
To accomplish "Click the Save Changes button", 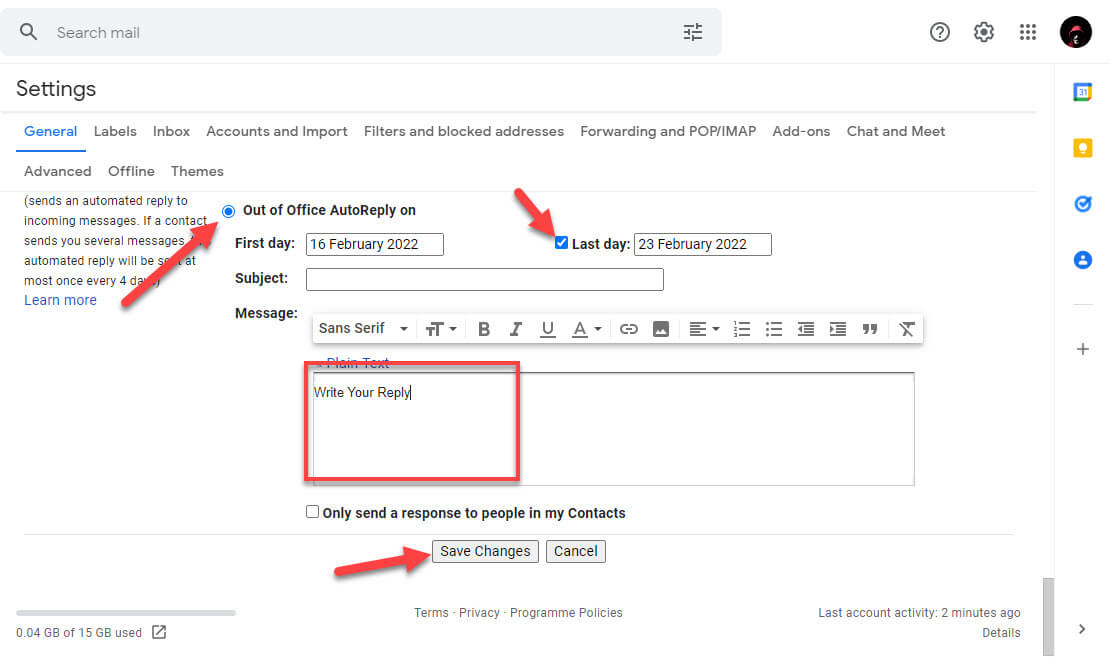I will 485,551.
